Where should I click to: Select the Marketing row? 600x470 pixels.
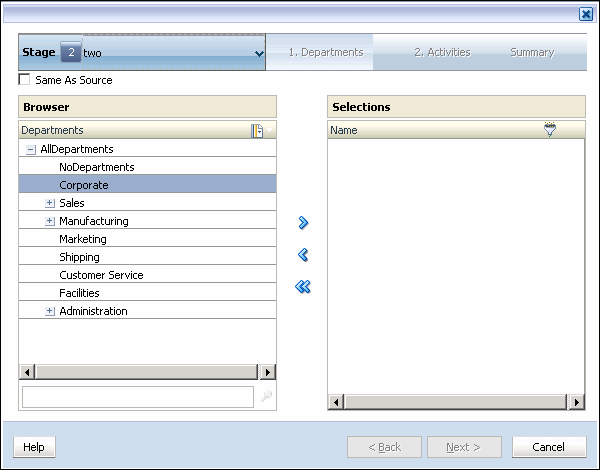[147, 239]
